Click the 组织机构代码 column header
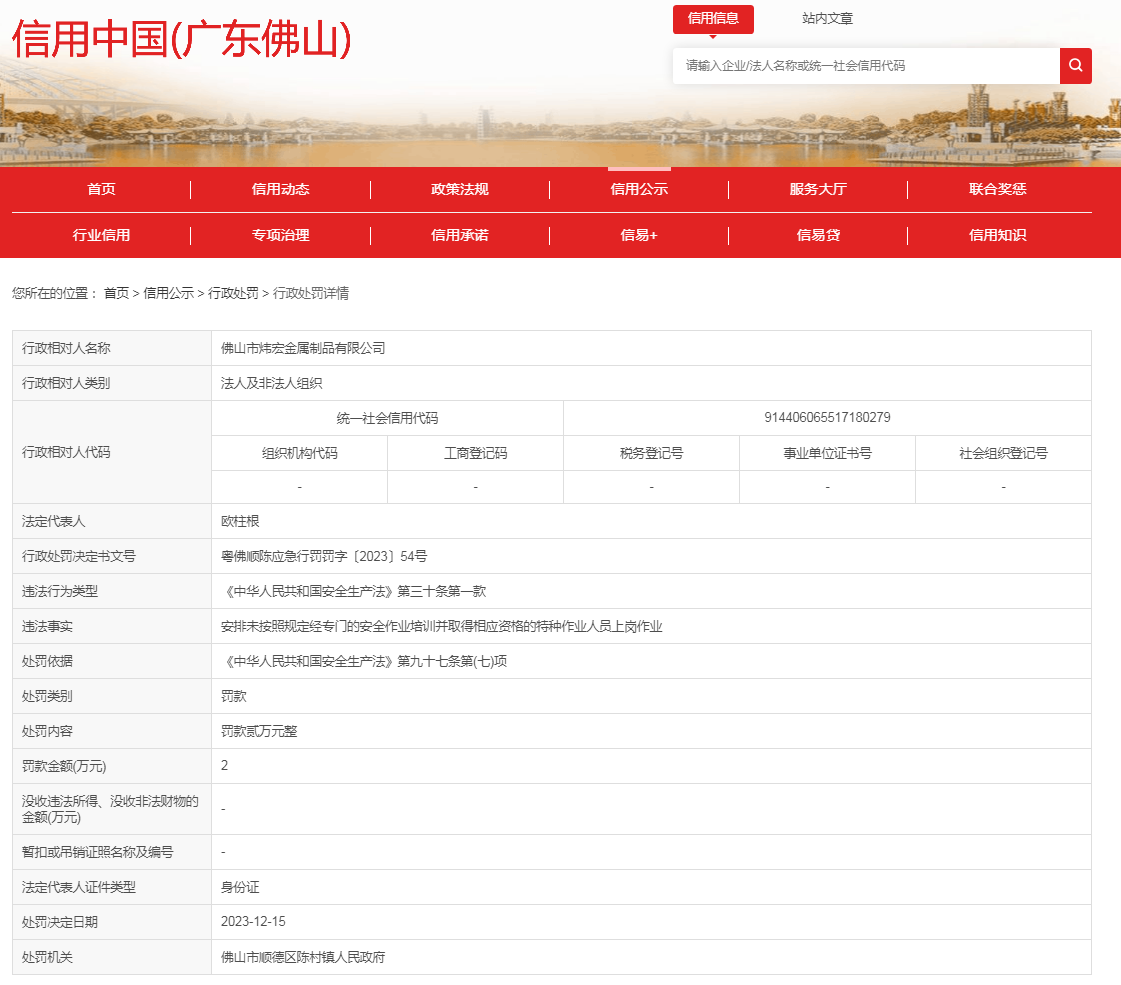Viewport: 1121px width, 985px height. coord(300,453)
